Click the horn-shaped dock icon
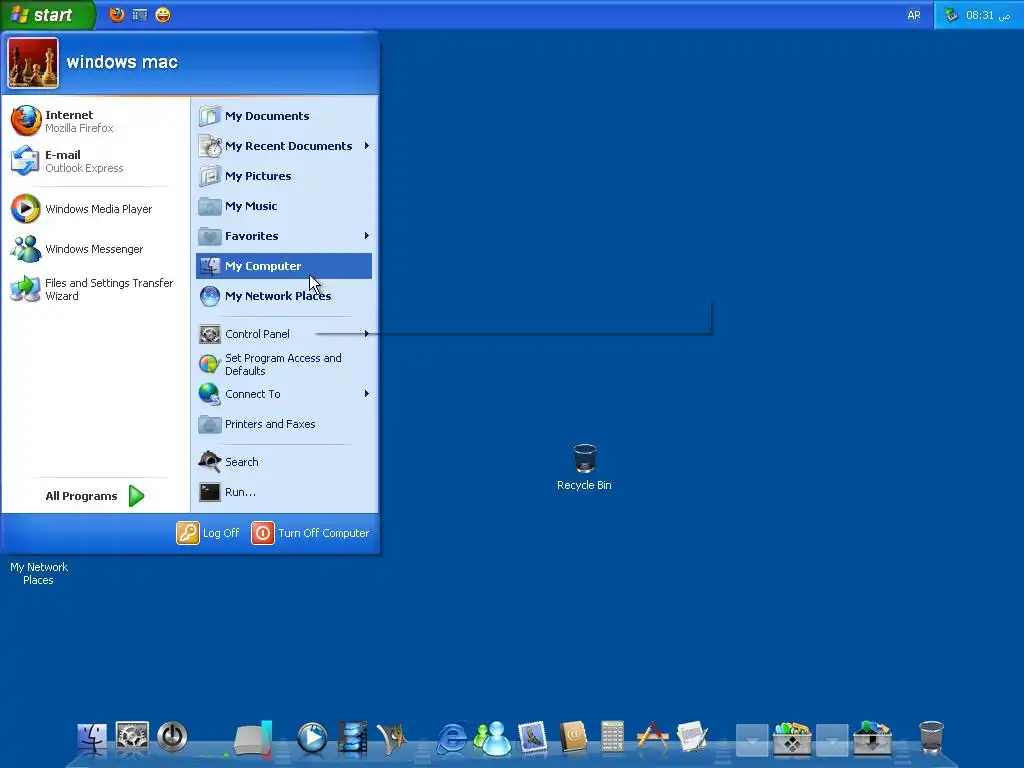The image size is (1024, 768). pos(392,739)
